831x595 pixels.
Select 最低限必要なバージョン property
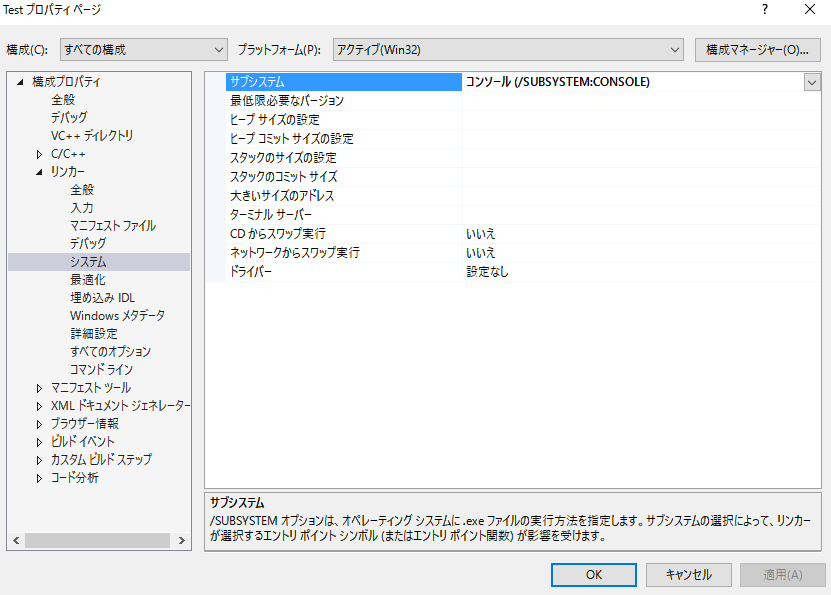tap(344, 101)
